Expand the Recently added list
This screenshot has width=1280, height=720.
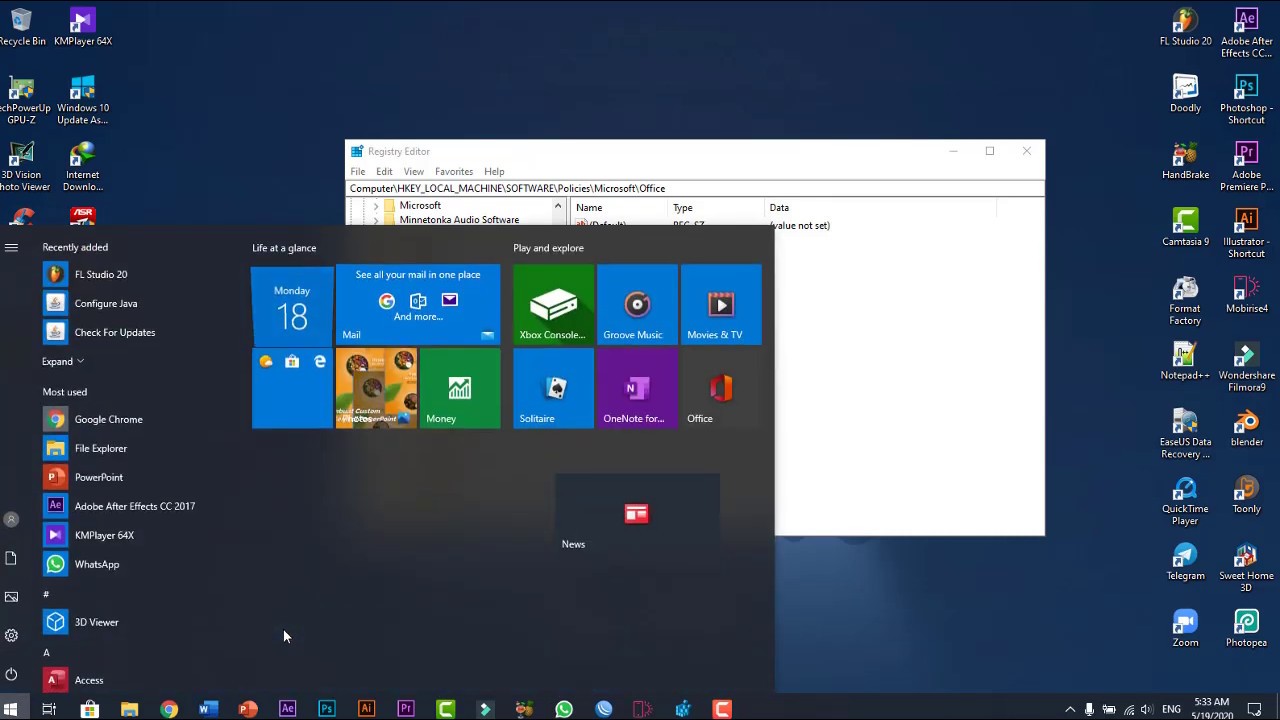(62, 361)
